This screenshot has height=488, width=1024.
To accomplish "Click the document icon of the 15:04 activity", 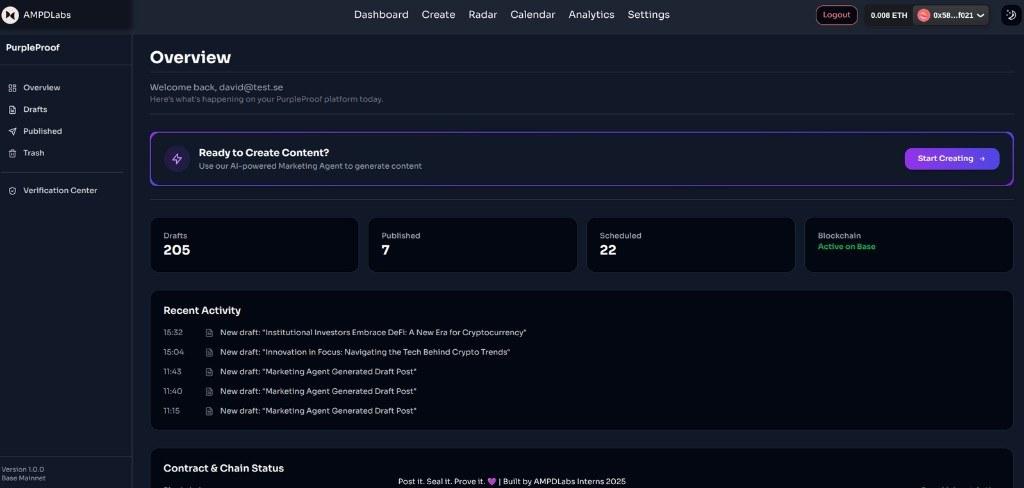I will [210, 352].
